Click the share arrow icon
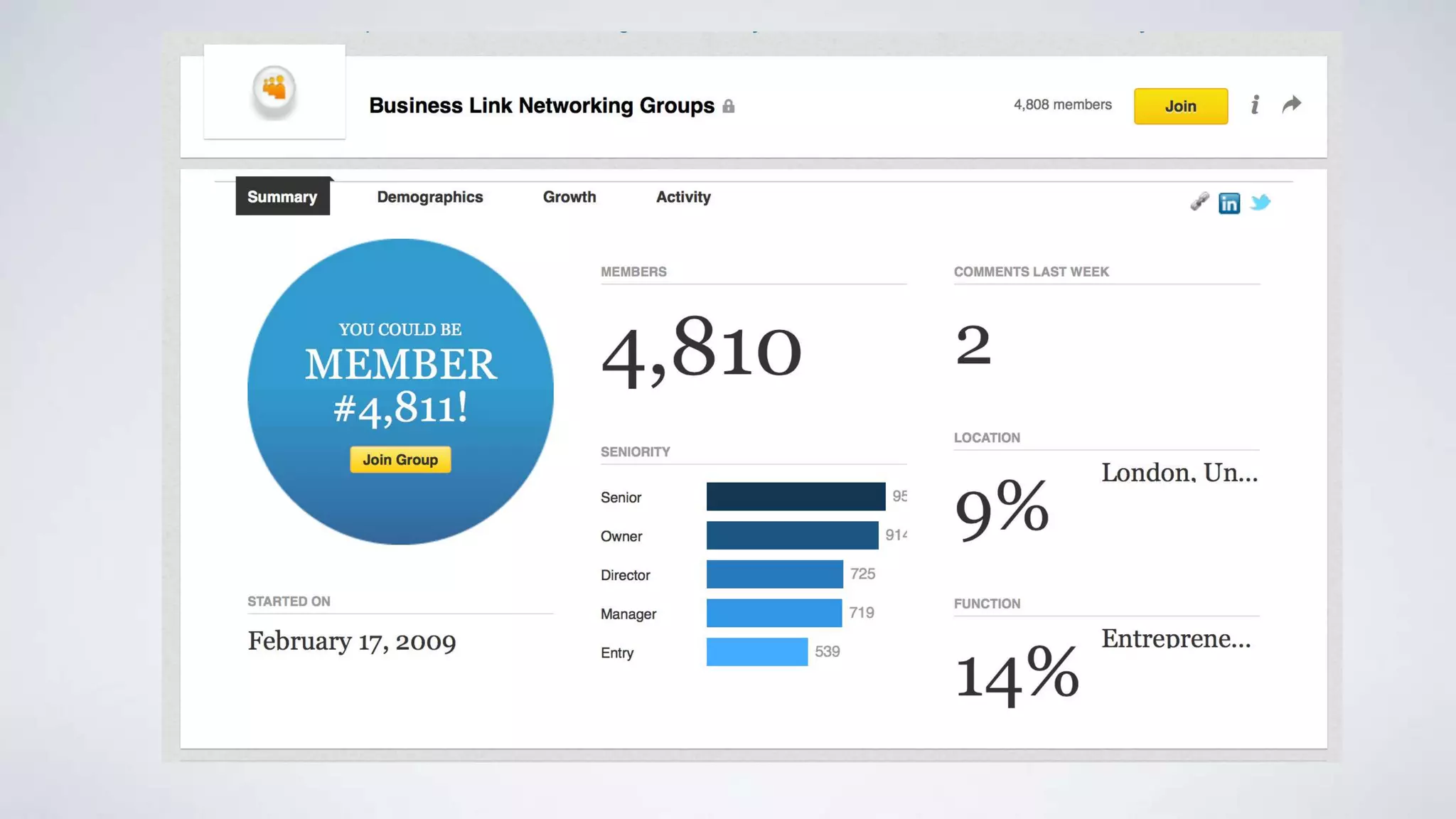Image resolution: width=1456 pixels, height=819 pixels. [1291, 105]
